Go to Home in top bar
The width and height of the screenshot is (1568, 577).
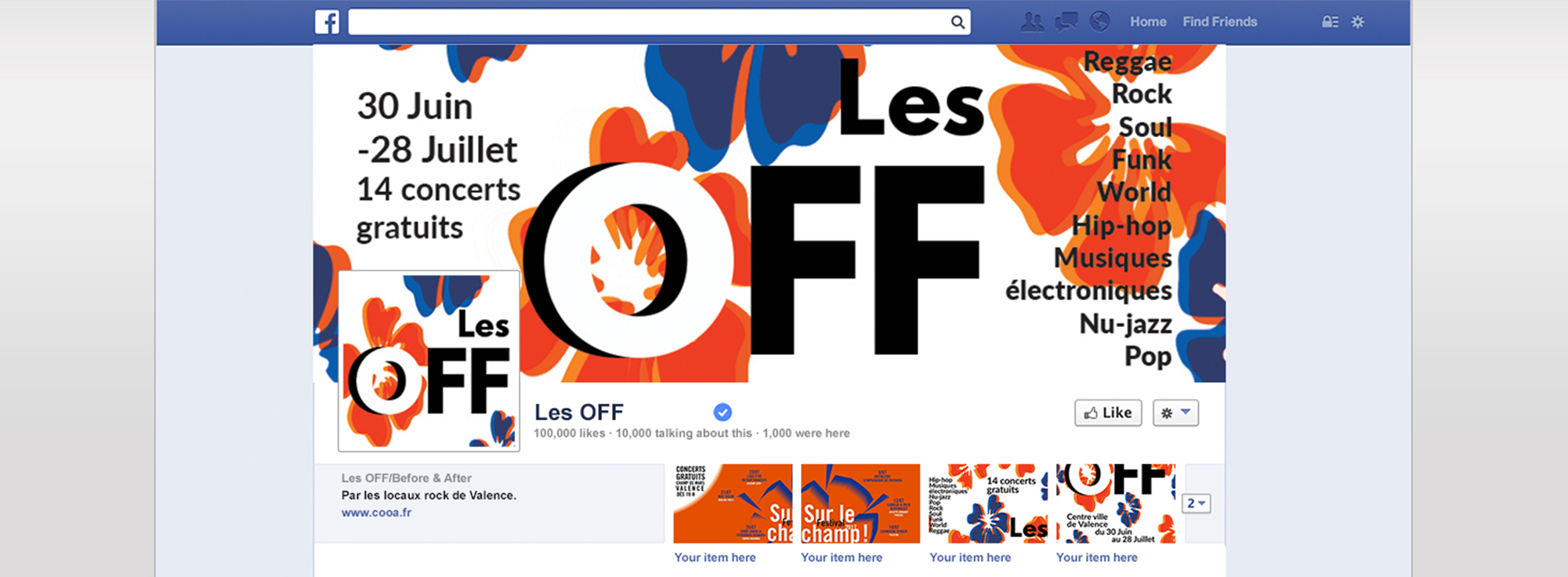pos(1148,22)
